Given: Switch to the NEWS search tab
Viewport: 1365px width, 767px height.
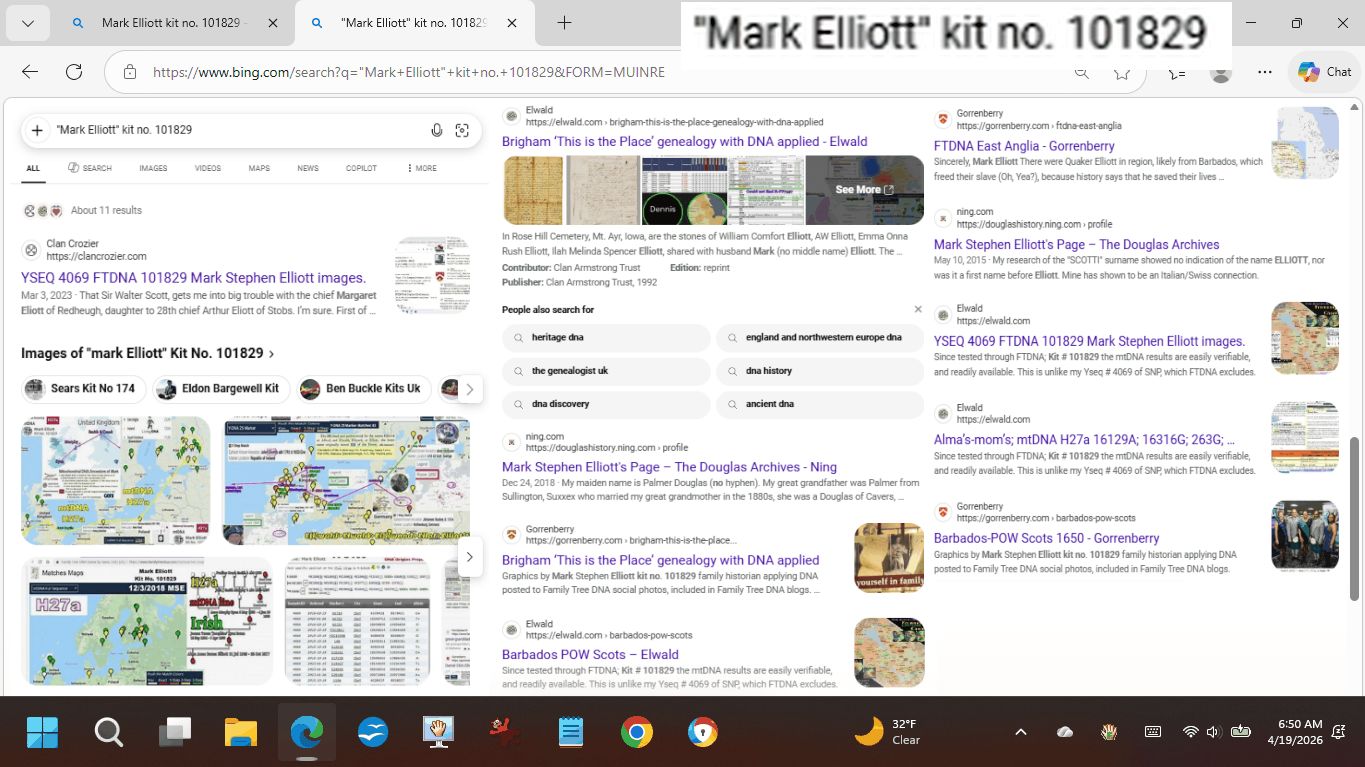Looking at the screenshot, I should click(308, 168).
